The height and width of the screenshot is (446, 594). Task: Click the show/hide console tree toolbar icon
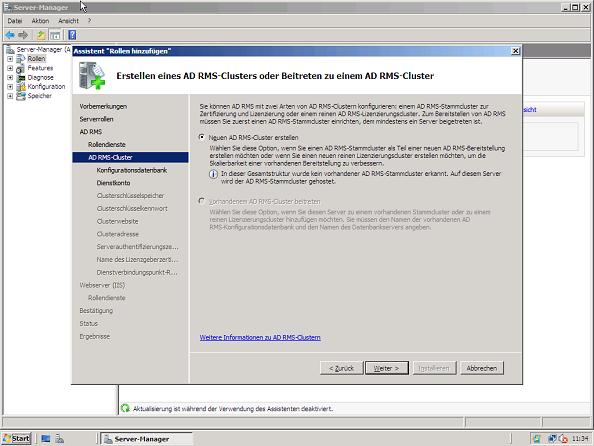click(x=55, y=35)
